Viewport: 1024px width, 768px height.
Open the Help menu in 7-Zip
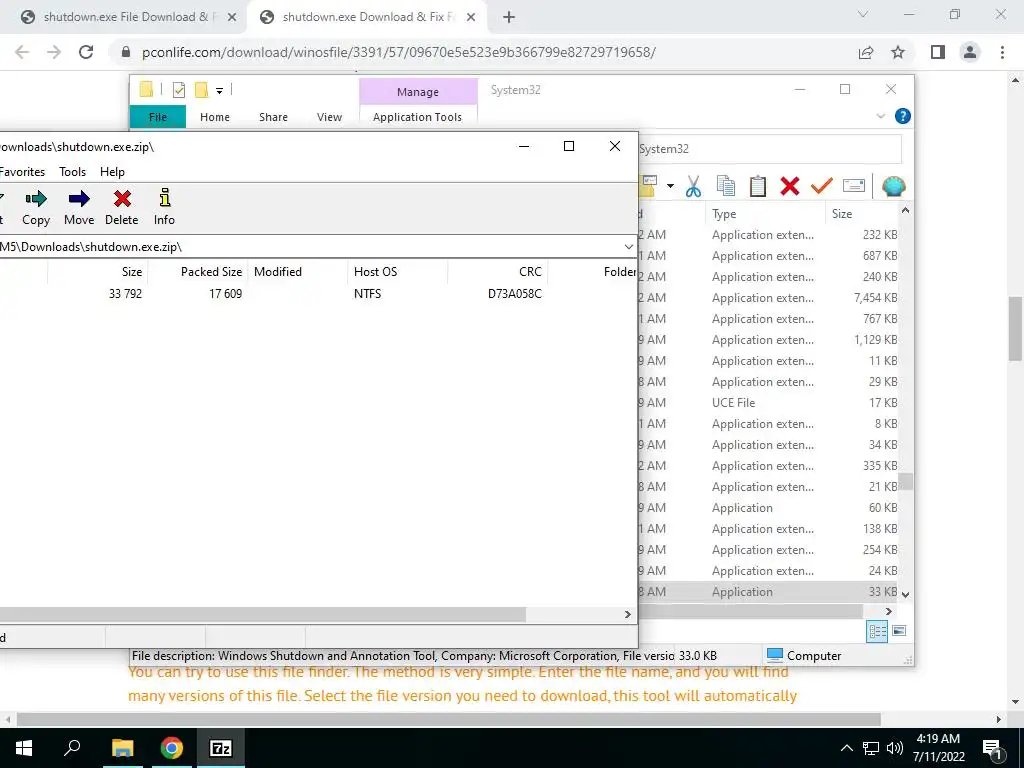coord(112,172)
